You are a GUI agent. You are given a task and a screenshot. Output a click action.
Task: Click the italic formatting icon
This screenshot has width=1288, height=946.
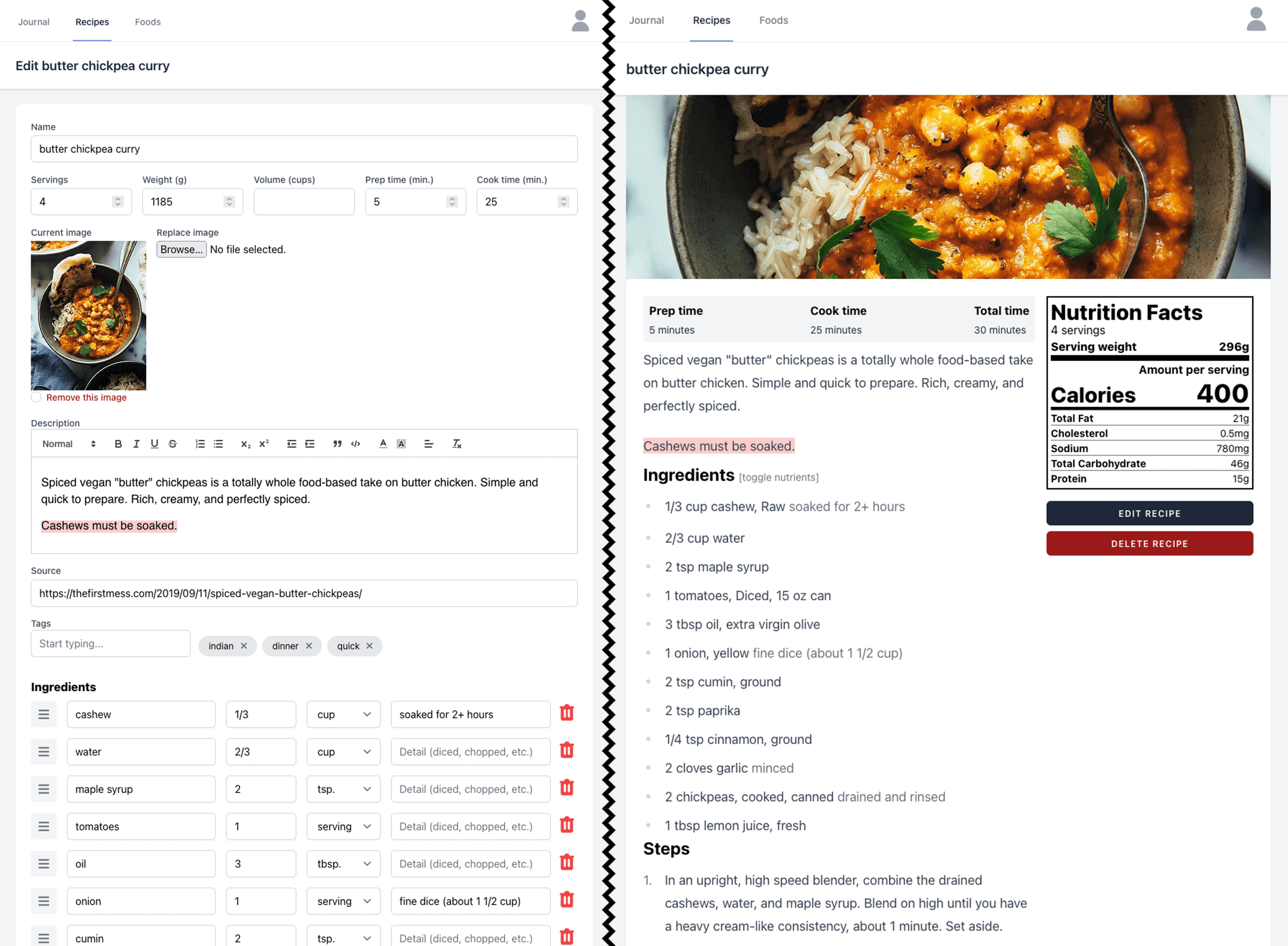pyautogui.click(x=136, y=443)
